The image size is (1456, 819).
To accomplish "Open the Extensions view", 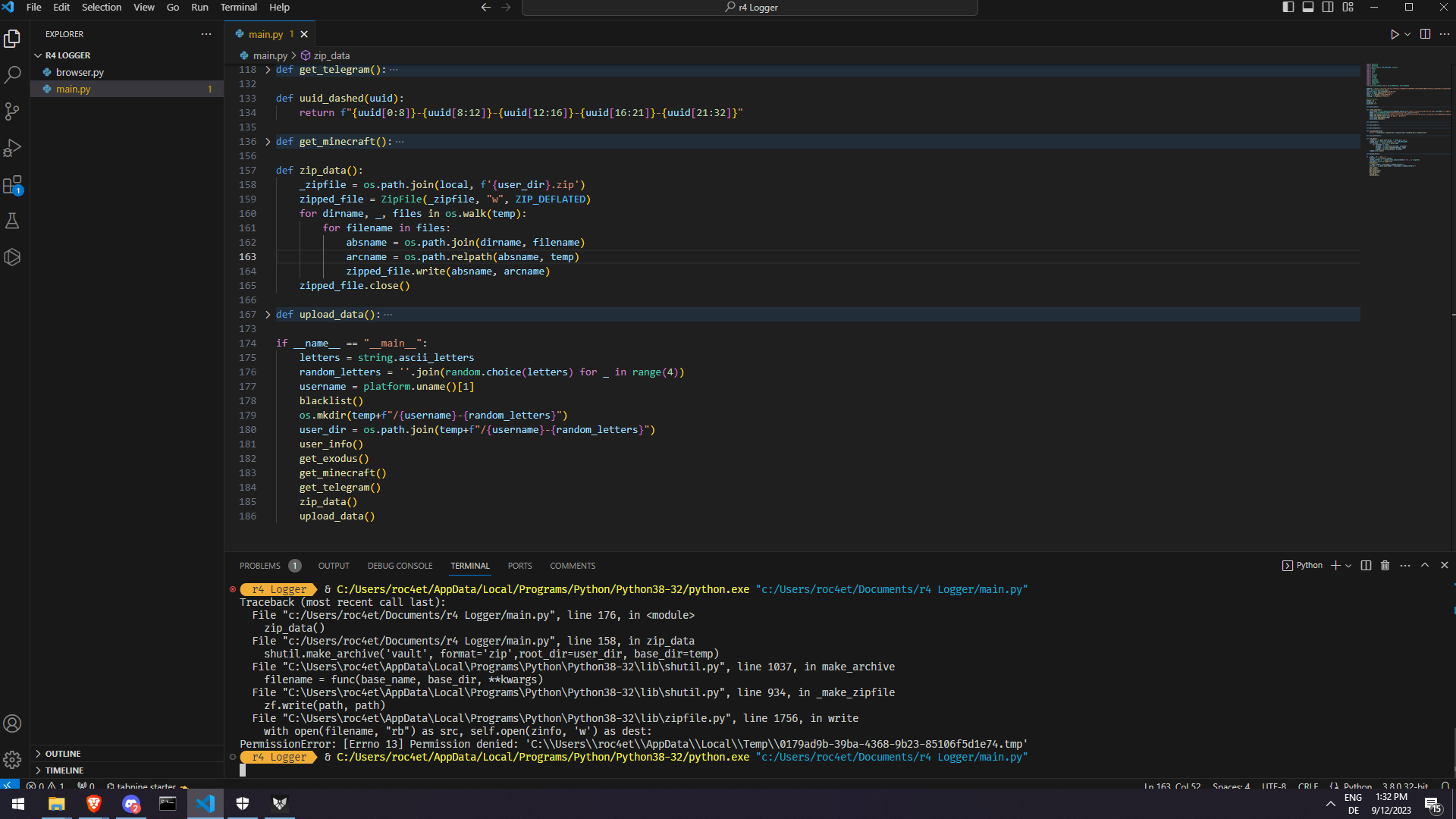I will pos(12,185).
